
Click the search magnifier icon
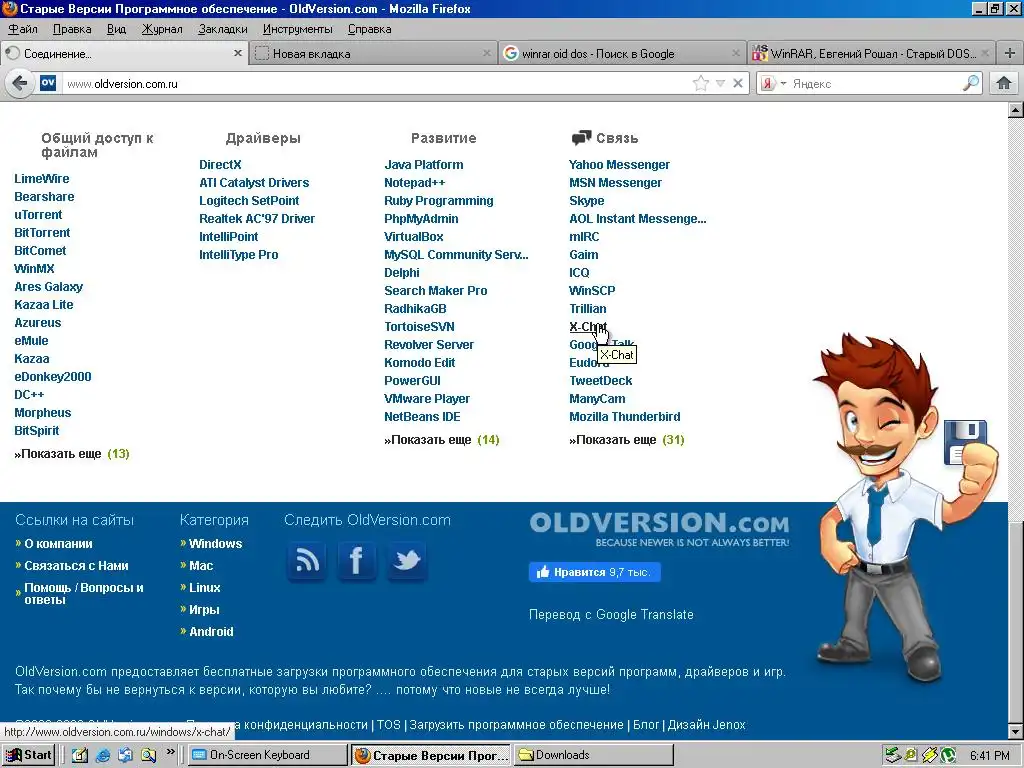pyautogui.click(x=971, y=83)
